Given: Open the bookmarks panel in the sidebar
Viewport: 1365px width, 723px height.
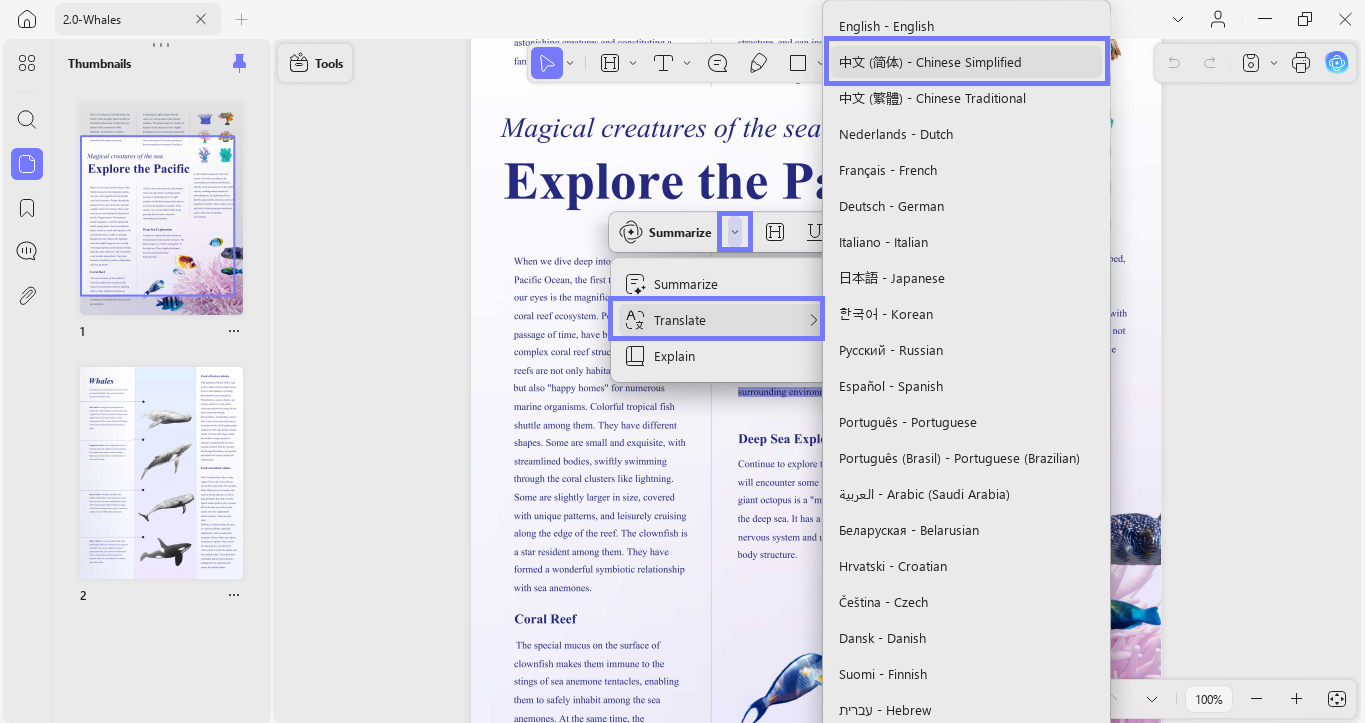Looking at the screenshot, I should coord(26,207).
